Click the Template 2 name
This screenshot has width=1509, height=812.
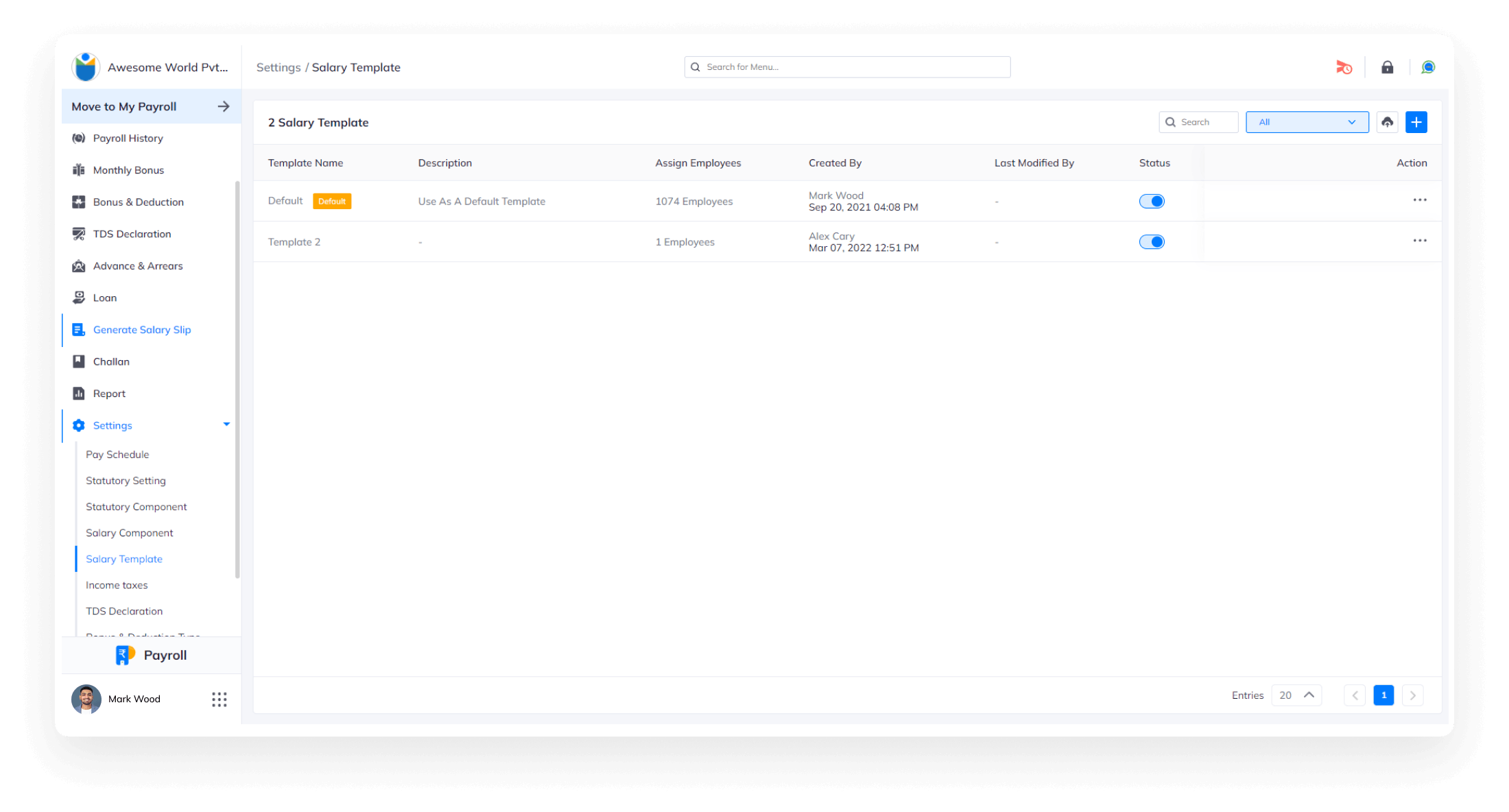point(294,242)
